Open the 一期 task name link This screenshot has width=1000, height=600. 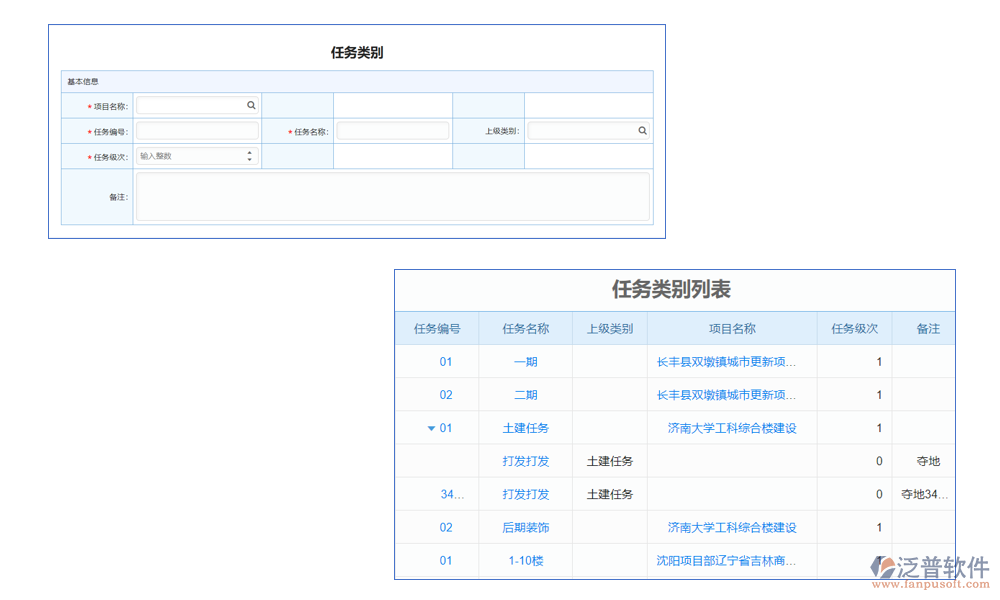525,361
